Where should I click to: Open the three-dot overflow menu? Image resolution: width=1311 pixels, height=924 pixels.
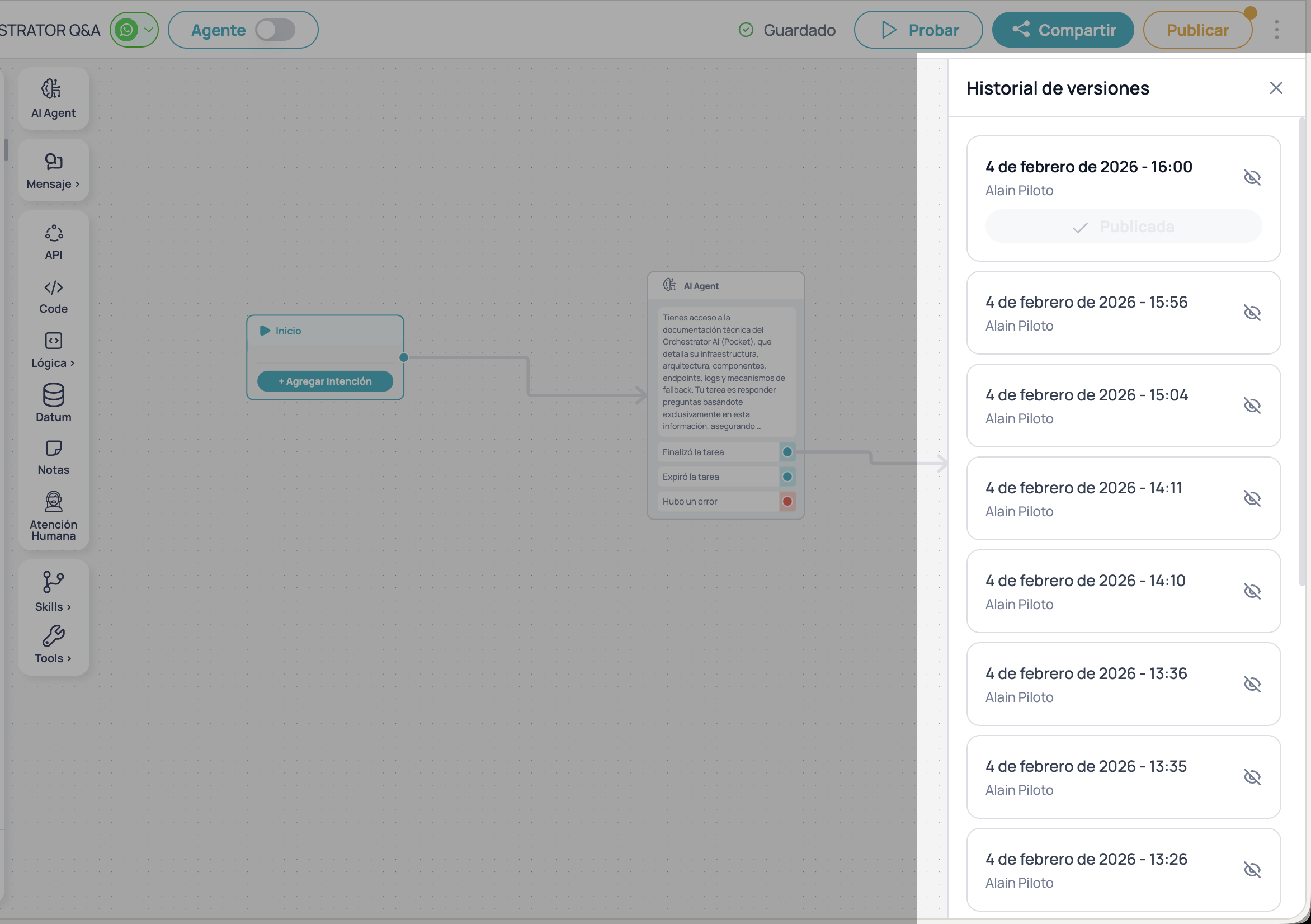pyautogui.click(x=1277, y=30)
